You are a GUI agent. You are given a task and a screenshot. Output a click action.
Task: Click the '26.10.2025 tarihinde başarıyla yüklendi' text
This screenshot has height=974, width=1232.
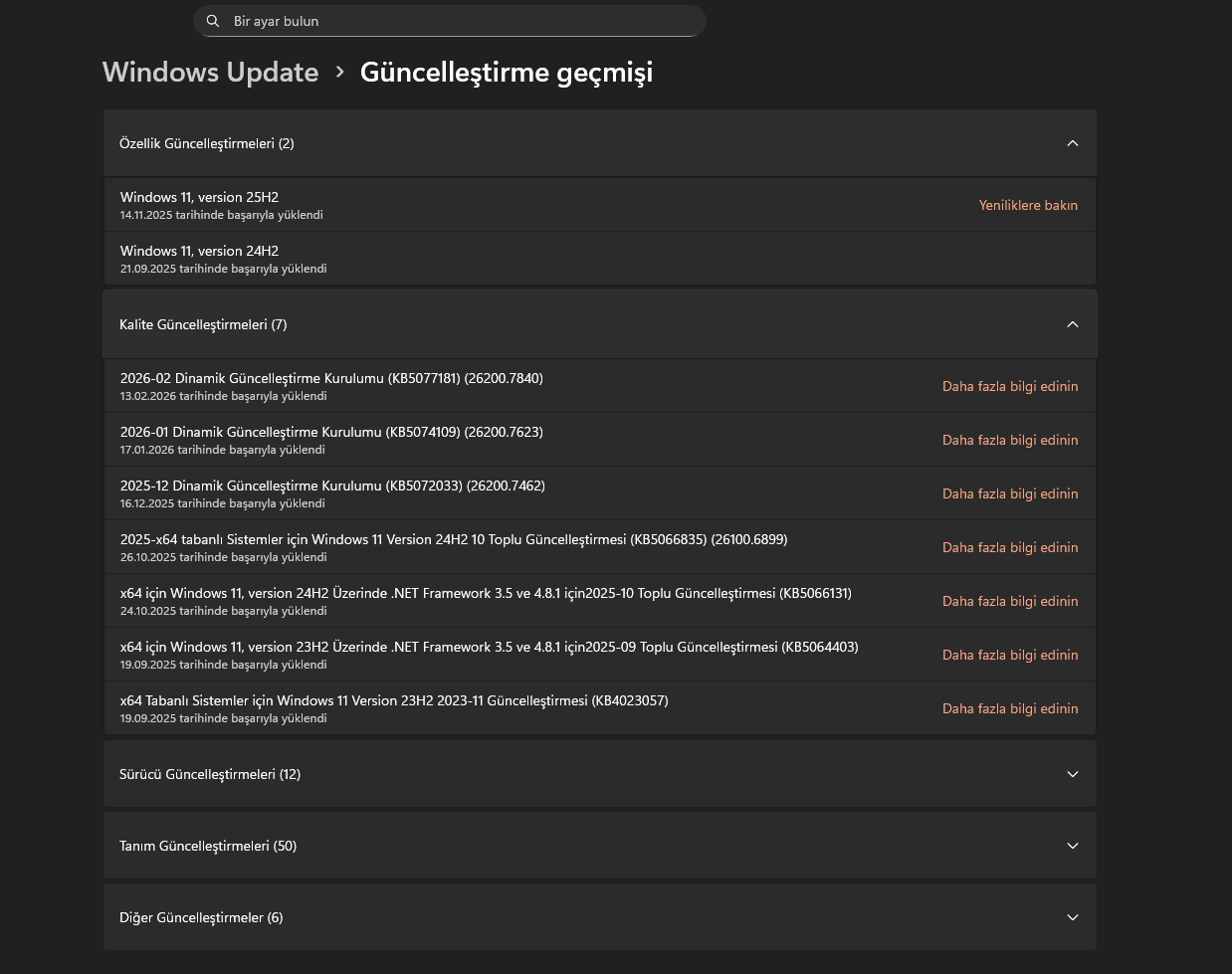pos(223,557)
